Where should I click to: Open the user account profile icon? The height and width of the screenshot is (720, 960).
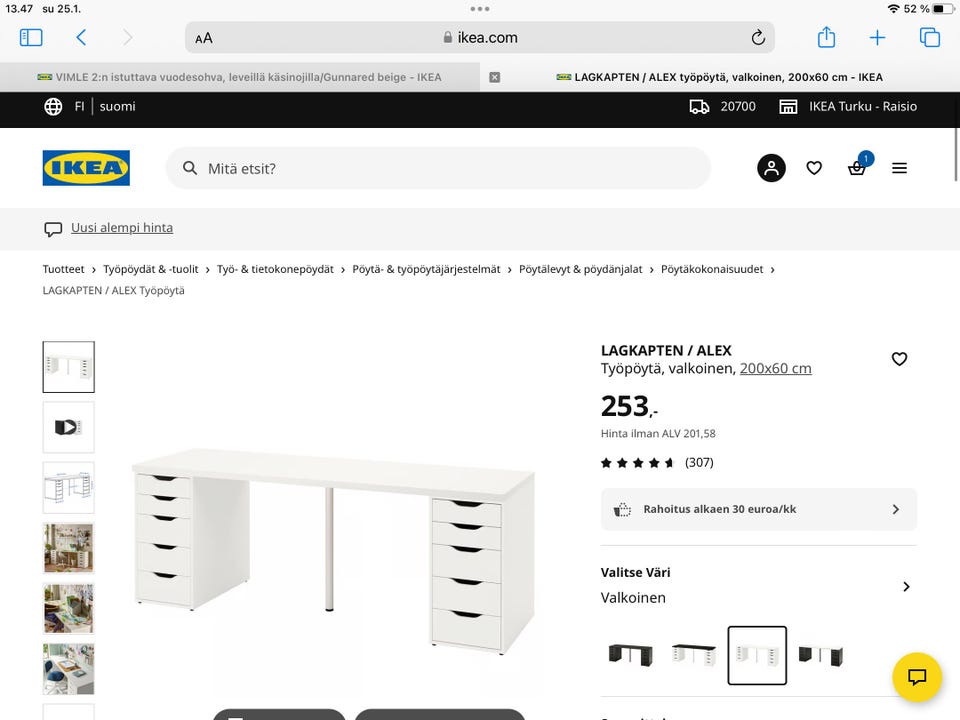tap(771, 168)
